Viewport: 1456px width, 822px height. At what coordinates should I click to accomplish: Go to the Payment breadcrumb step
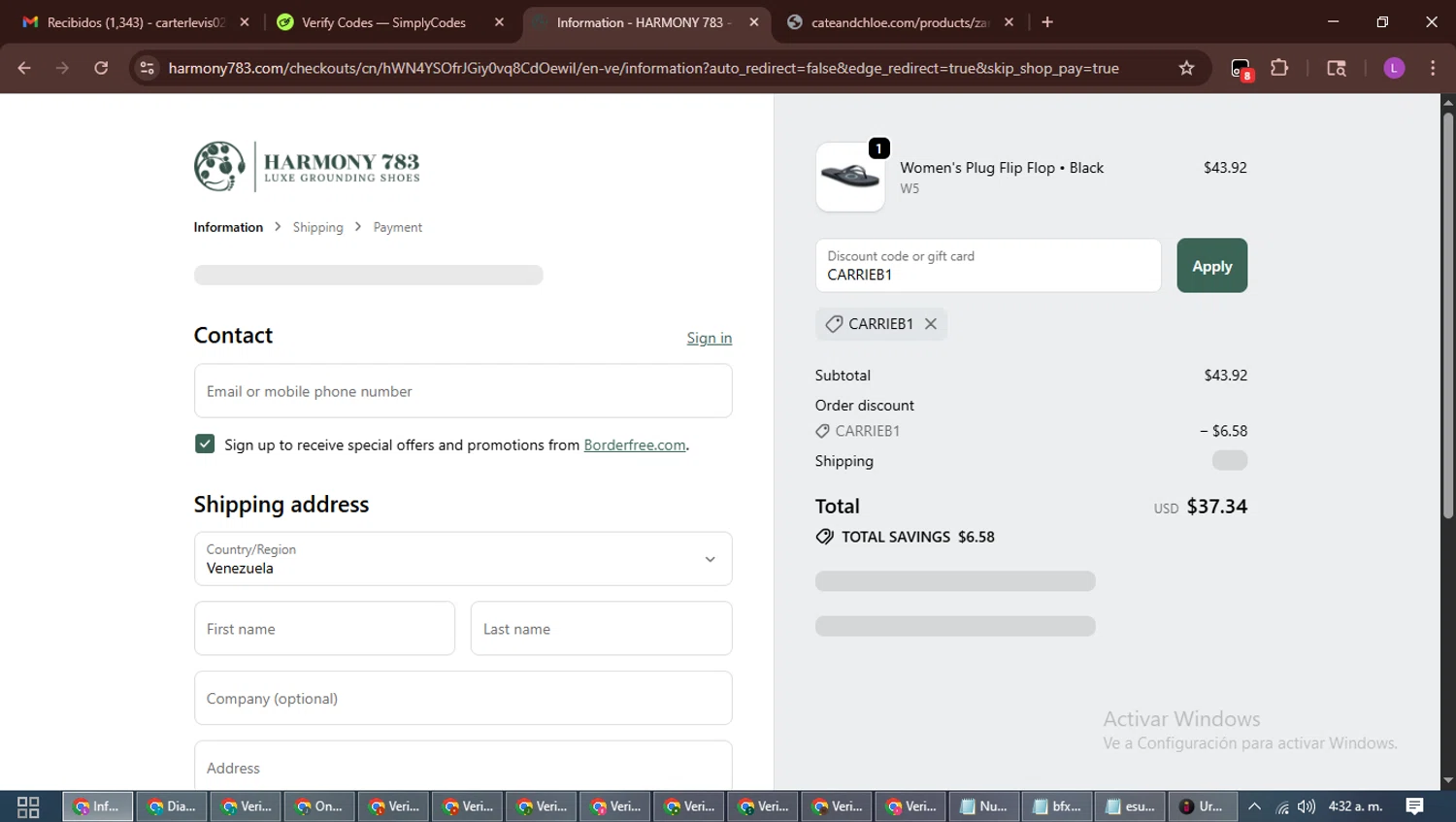397,227
